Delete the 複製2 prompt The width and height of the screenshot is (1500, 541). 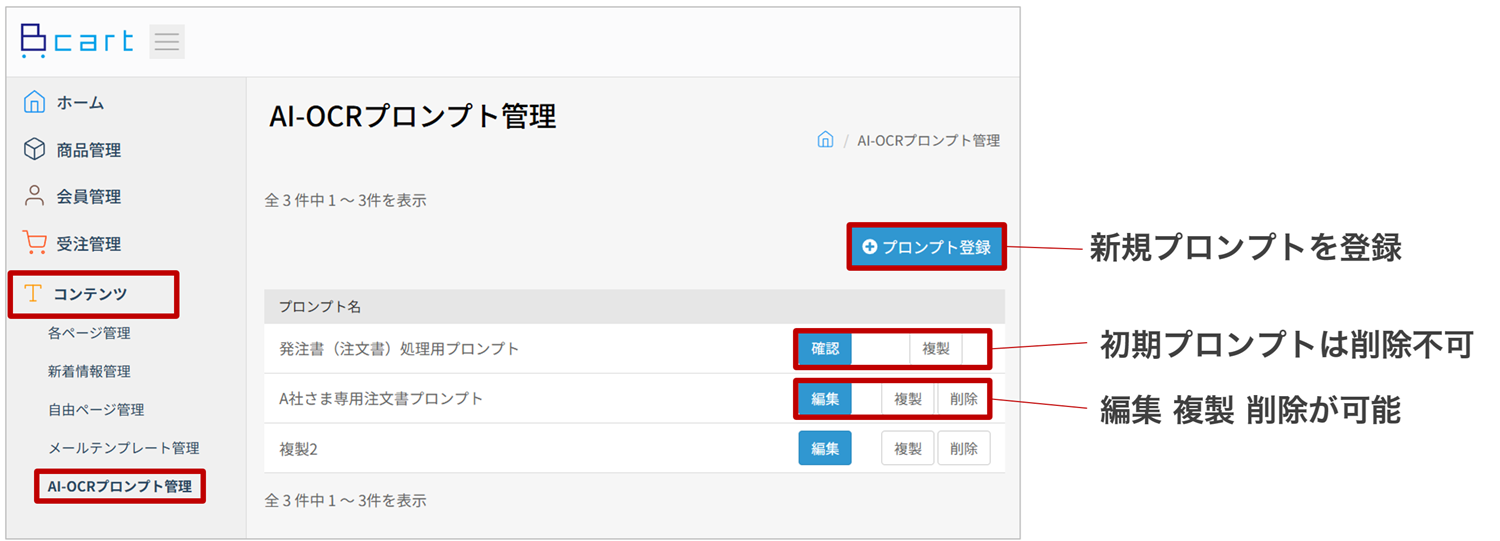(964, 449)
